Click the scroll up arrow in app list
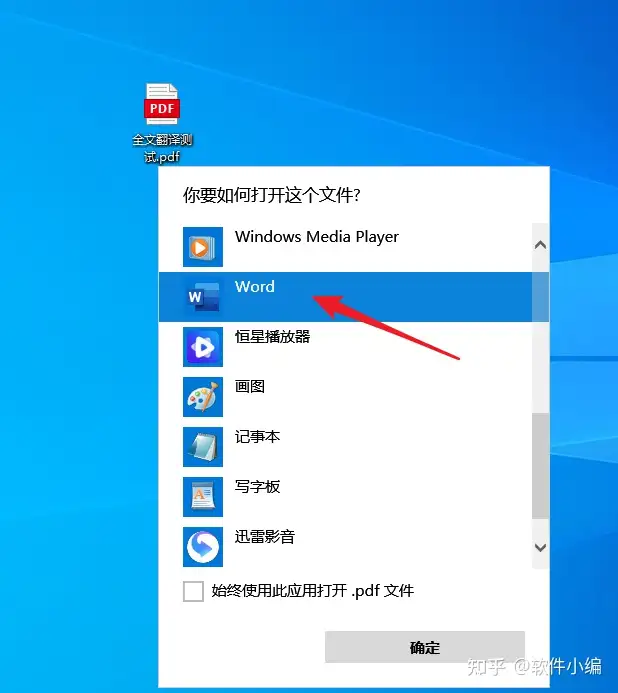This screenshot has height=693, width=618. [540, 245]
